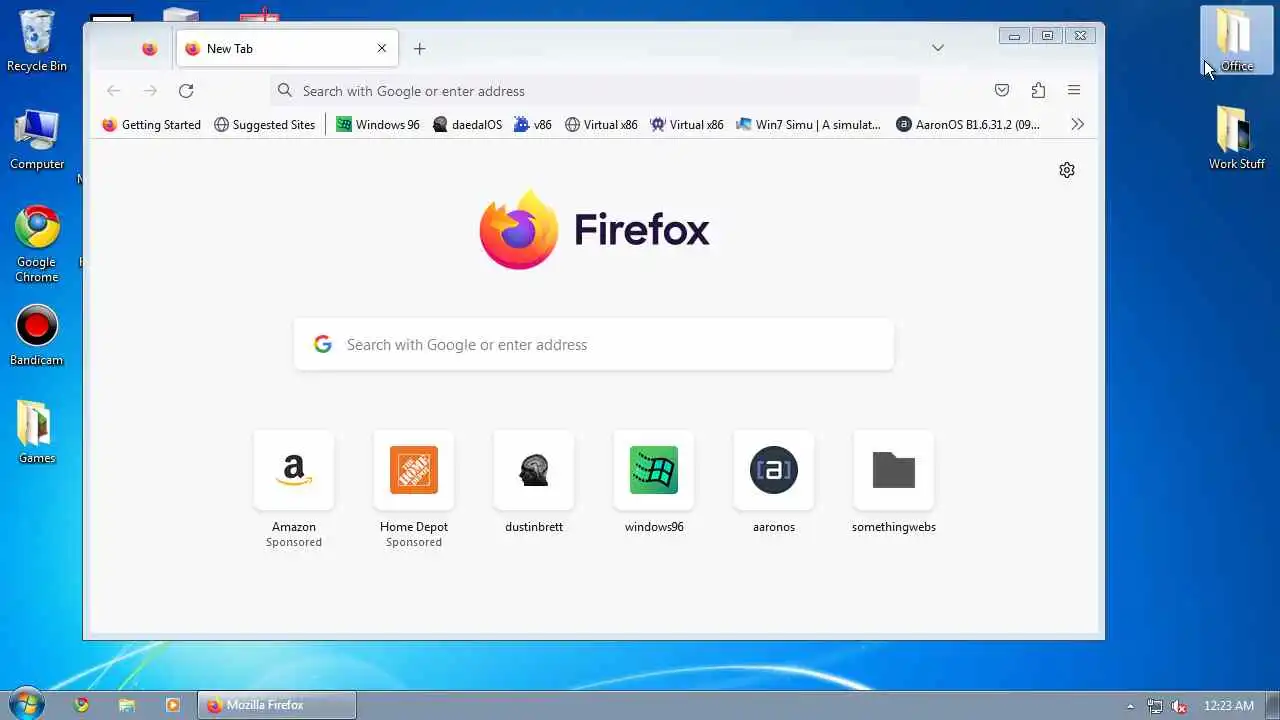Select the Google Chrome desktop icon
The image size is (1280, 720).
(37, 244)
